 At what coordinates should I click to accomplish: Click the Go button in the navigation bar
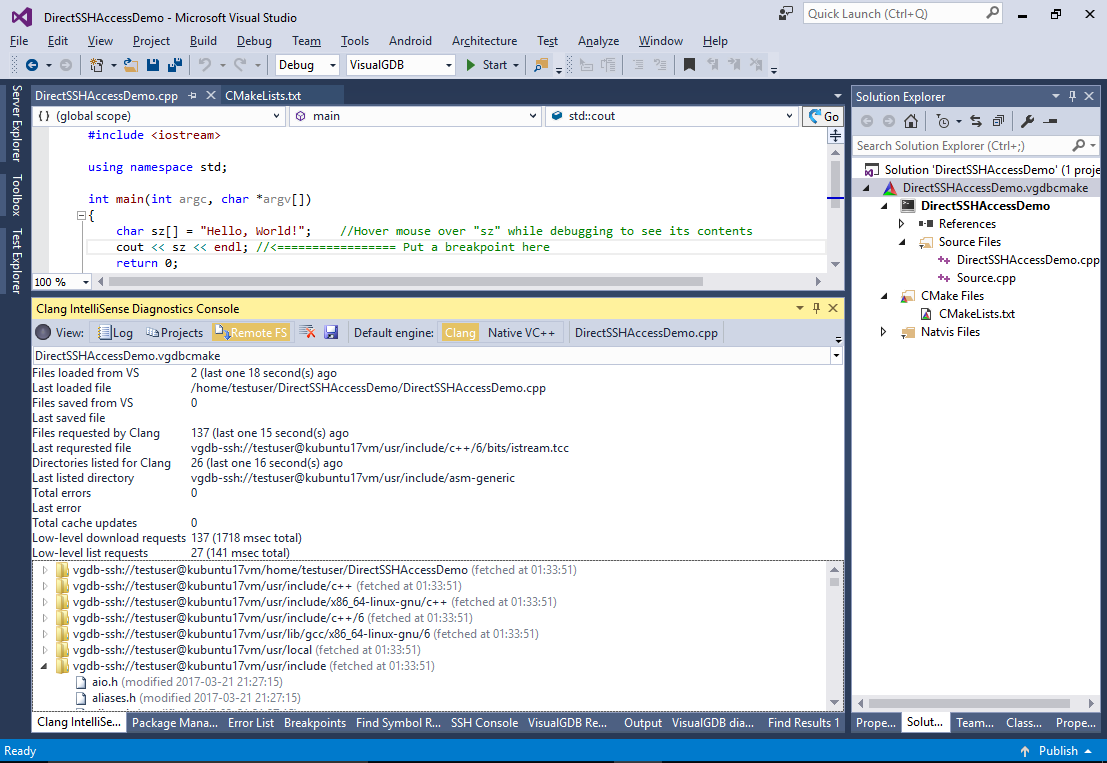pyautogui.click(x=823, y=116)
